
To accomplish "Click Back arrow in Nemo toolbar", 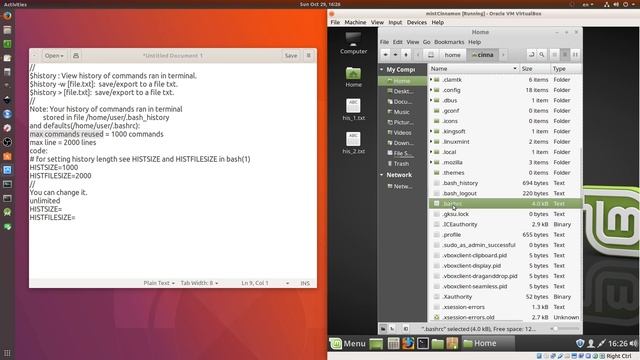I will pyautogui.click(x=385, y=55).
